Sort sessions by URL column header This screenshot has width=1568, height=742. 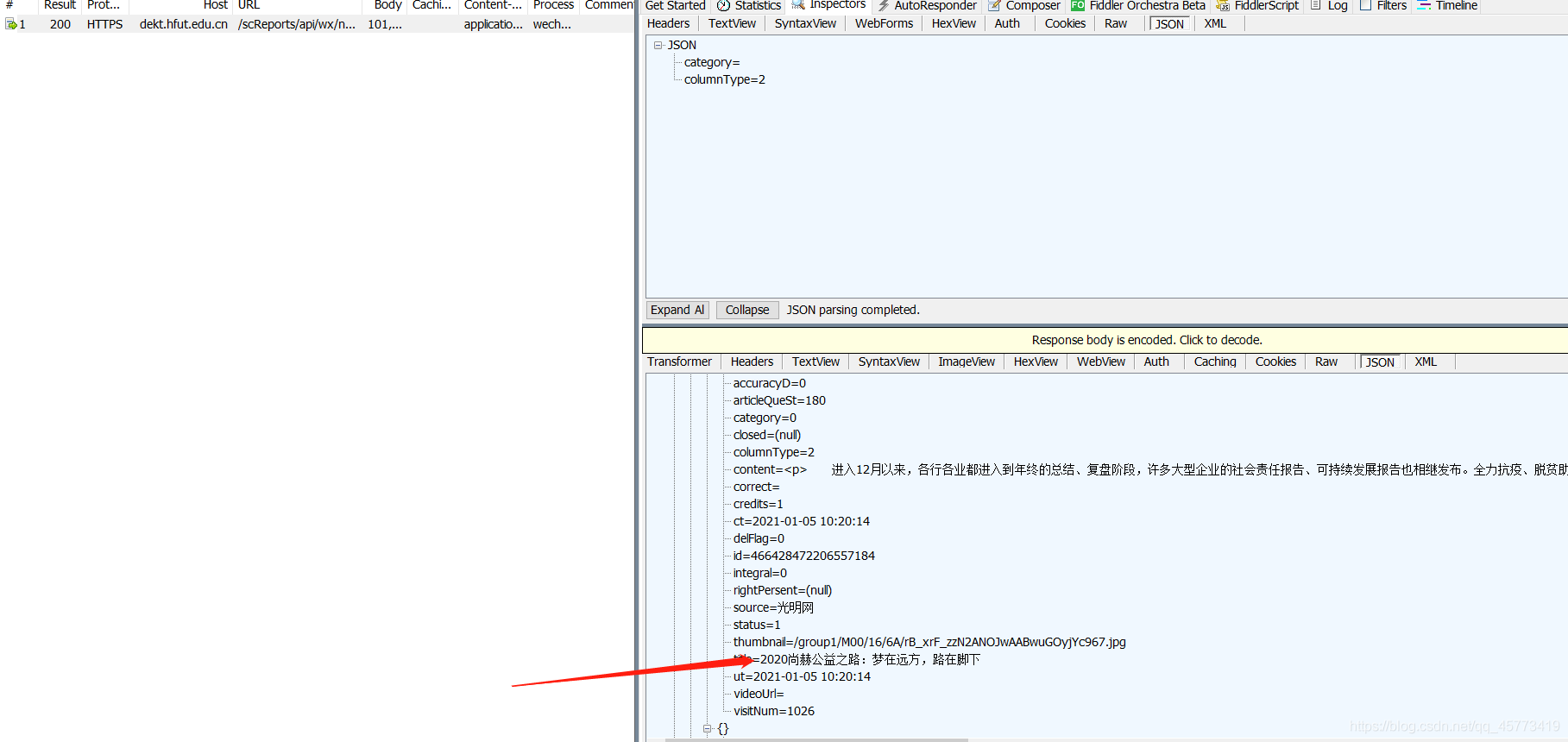[x=299, y=5]
